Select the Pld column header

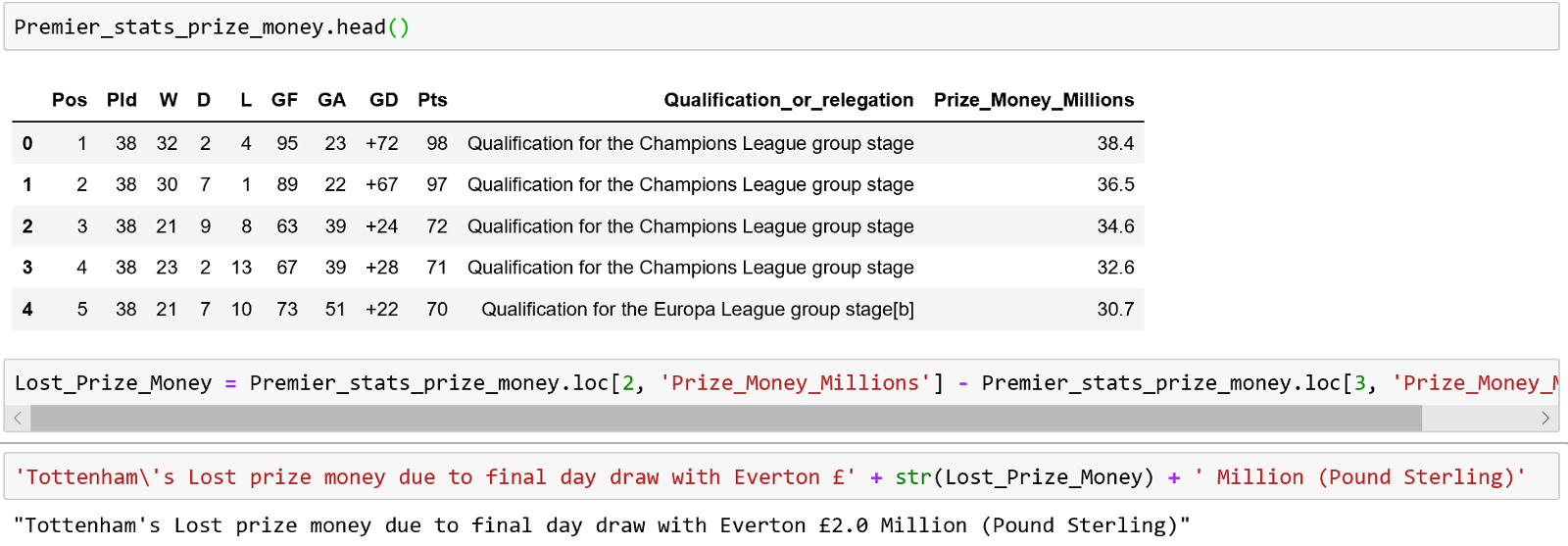click(x=122, y=100)
